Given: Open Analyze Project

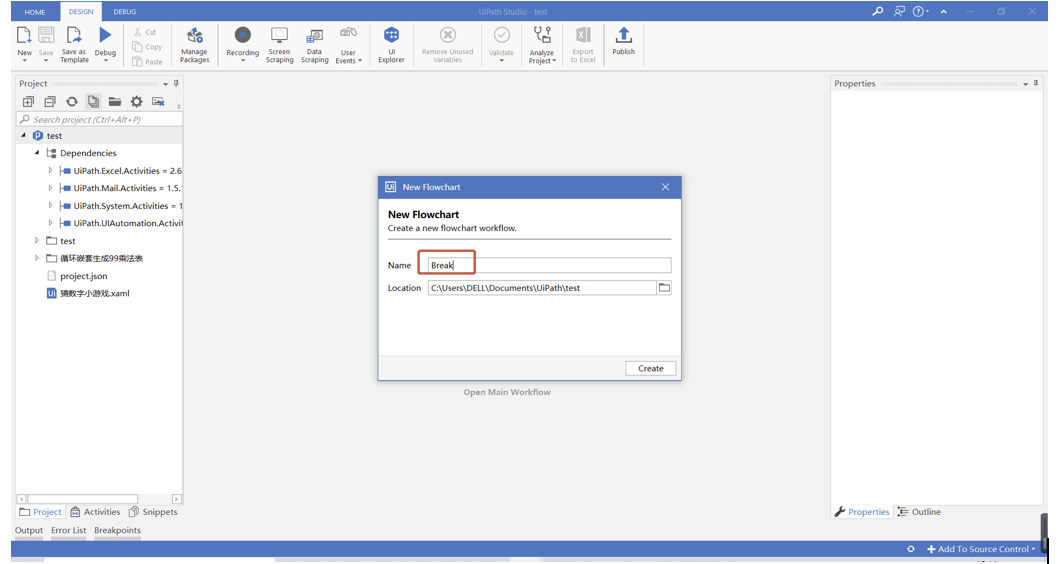Looking at the screenshot, I should click(x=542, y=45).
